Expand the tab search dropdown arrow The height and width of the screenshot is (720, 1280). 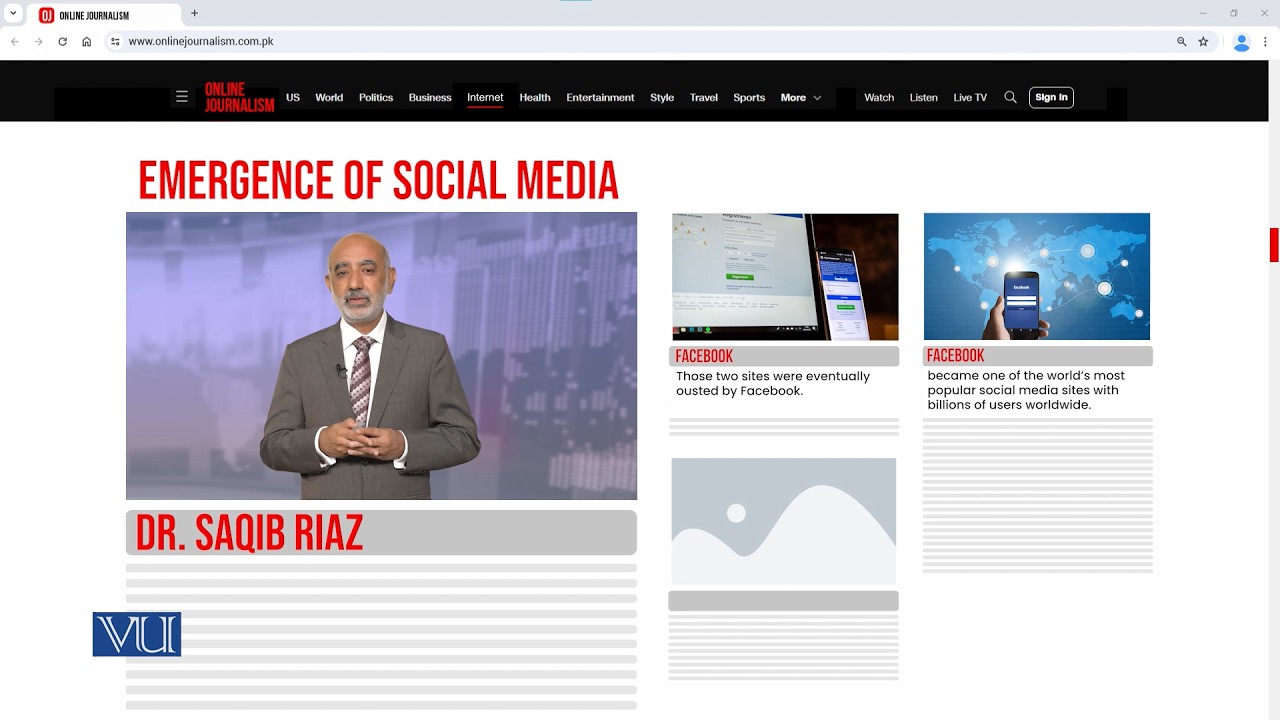click(13, 14)
